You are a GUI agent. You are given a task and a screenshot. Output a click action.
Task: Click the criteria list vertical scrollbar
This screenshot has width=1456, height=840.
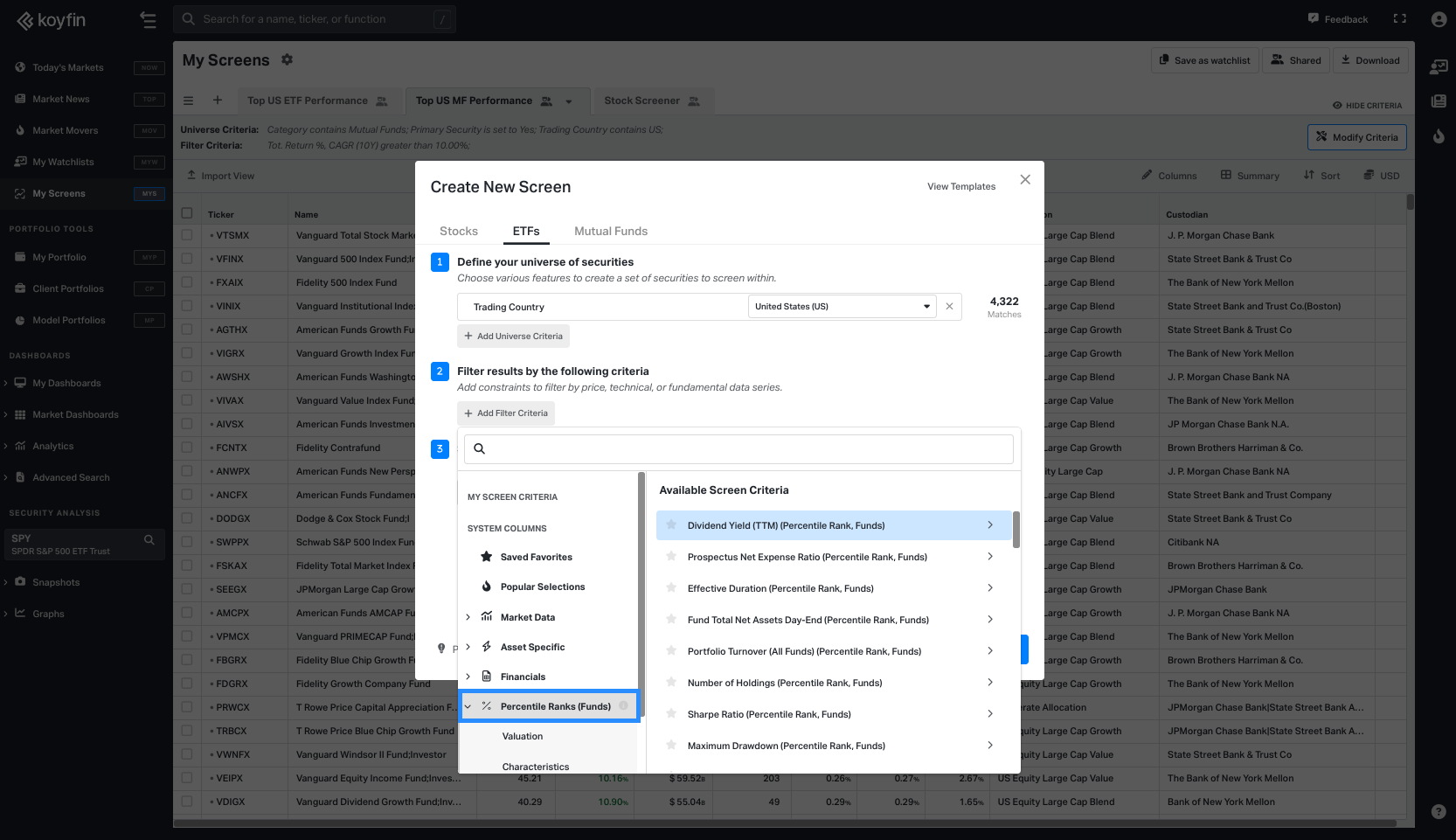pos(1016,530)
